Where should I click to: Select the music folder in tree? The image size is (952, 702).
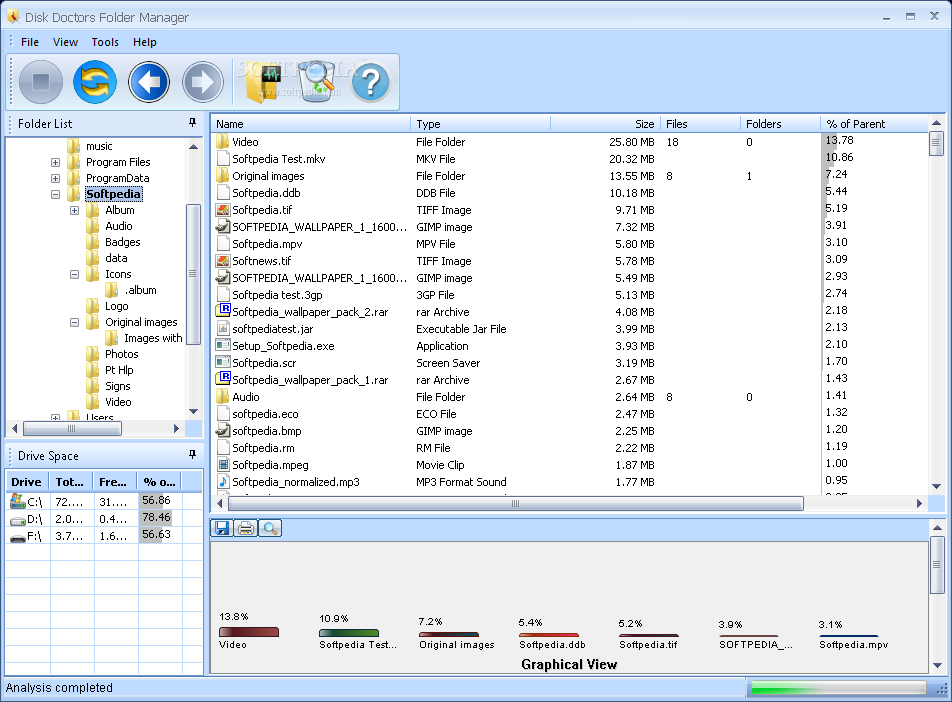tap(99, 146)
